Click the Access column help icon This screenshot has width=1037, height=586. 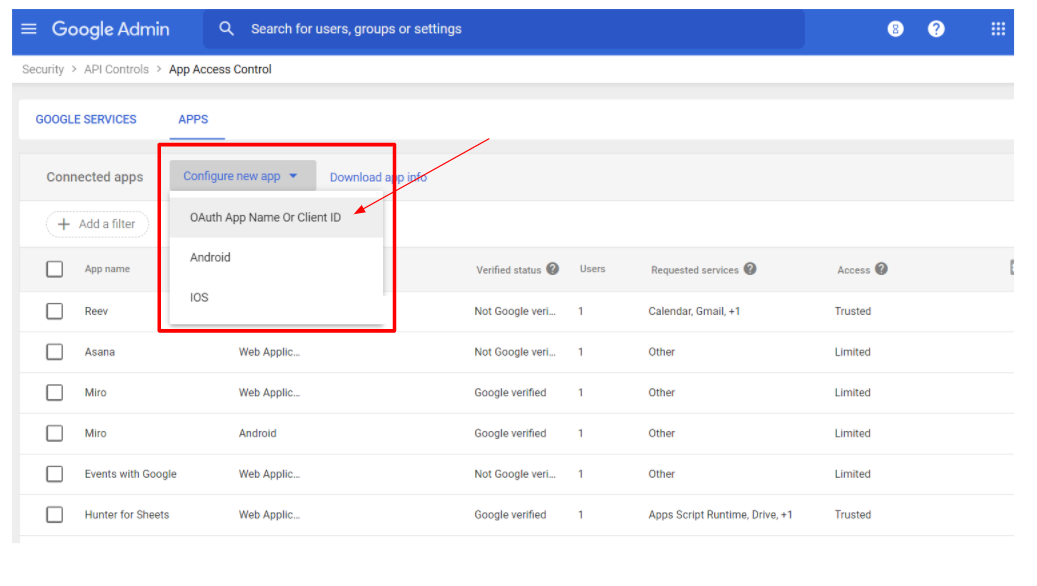click(x=881, y=269)
